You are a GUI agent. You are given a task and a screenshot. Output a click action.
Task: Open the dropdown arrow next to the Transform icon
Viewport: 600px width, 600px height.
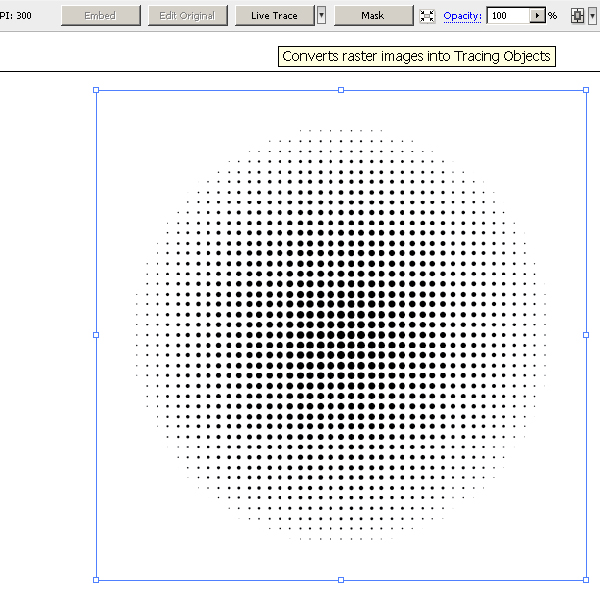(x=592, y=16)
